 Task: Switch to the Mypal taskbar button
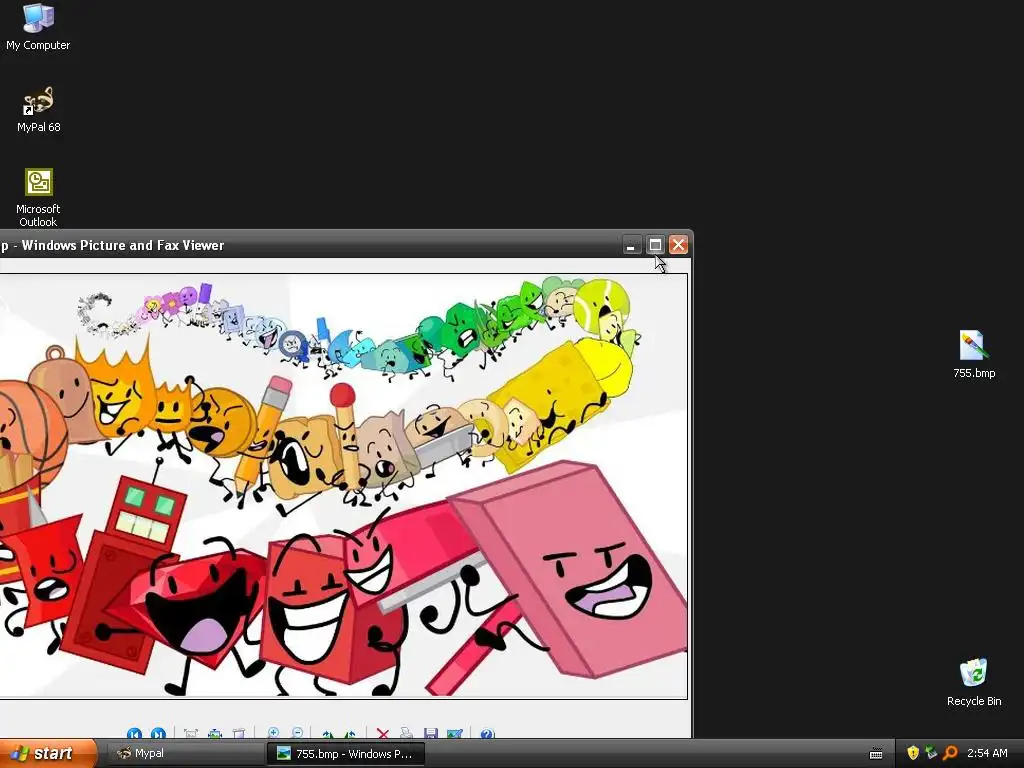click(x=185, y=754)
